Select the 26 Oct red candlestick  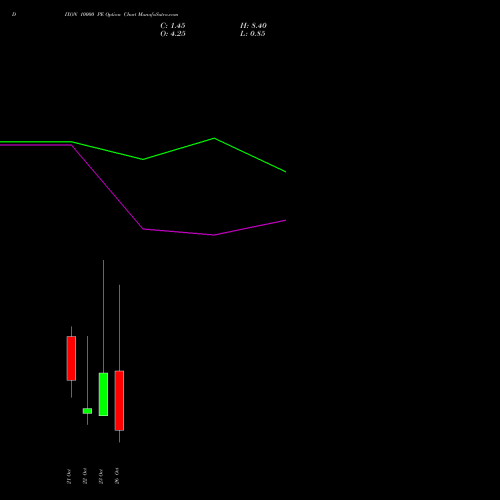click(x=119, y=401)
